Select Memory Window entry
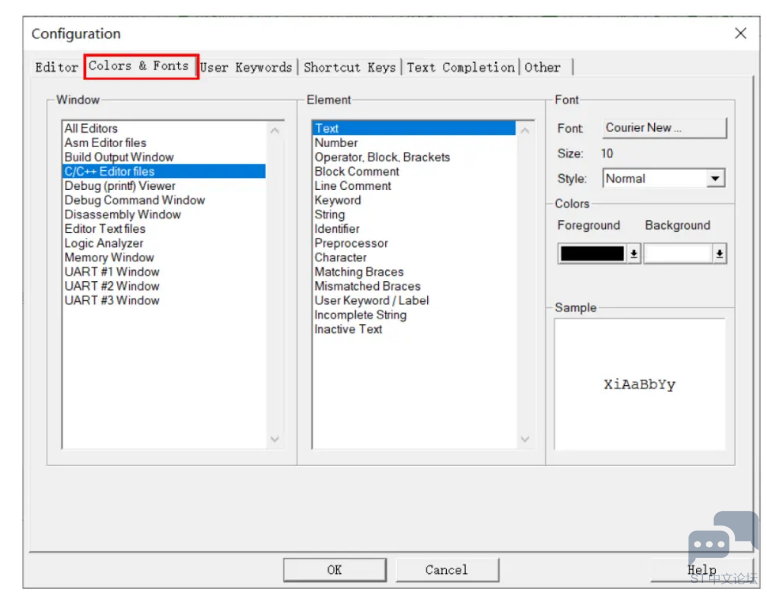Image resolution: width=767 pixels, height=594 pixels. [164, 257]
